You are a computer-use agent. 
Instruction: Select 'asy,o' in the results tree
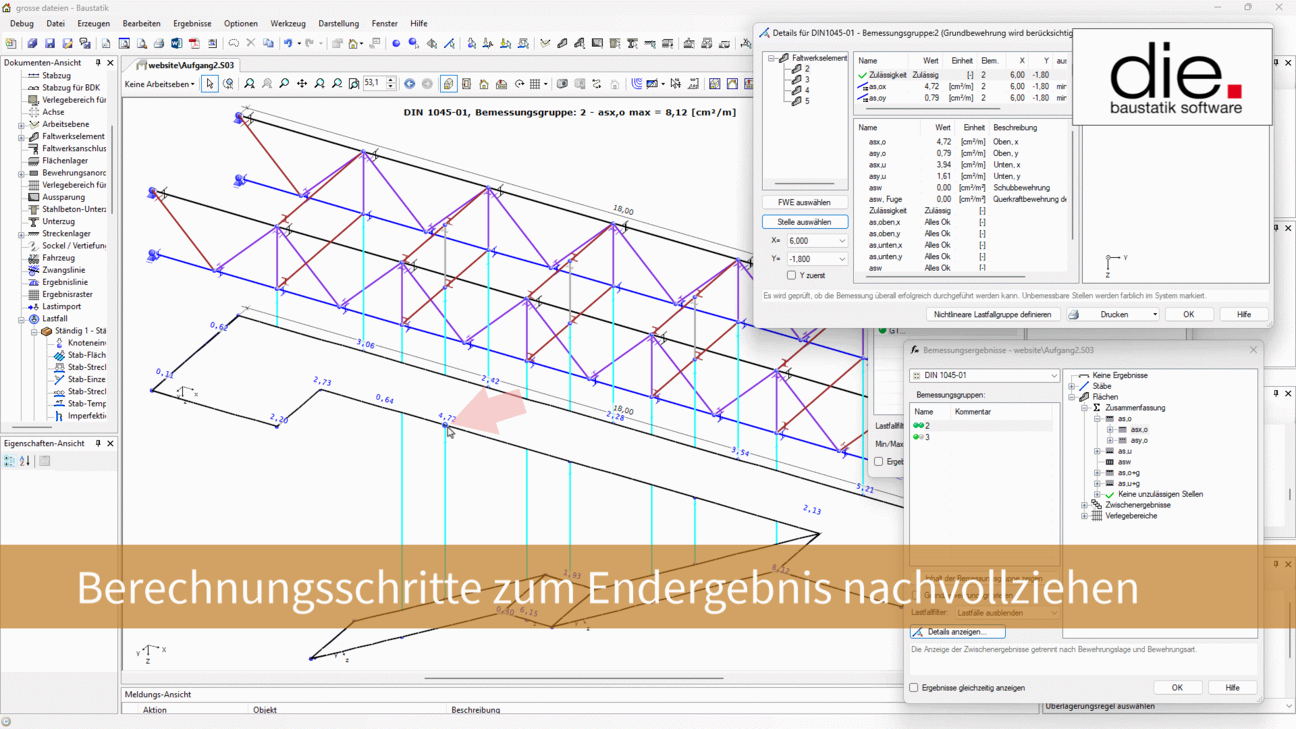[1138, 440]
